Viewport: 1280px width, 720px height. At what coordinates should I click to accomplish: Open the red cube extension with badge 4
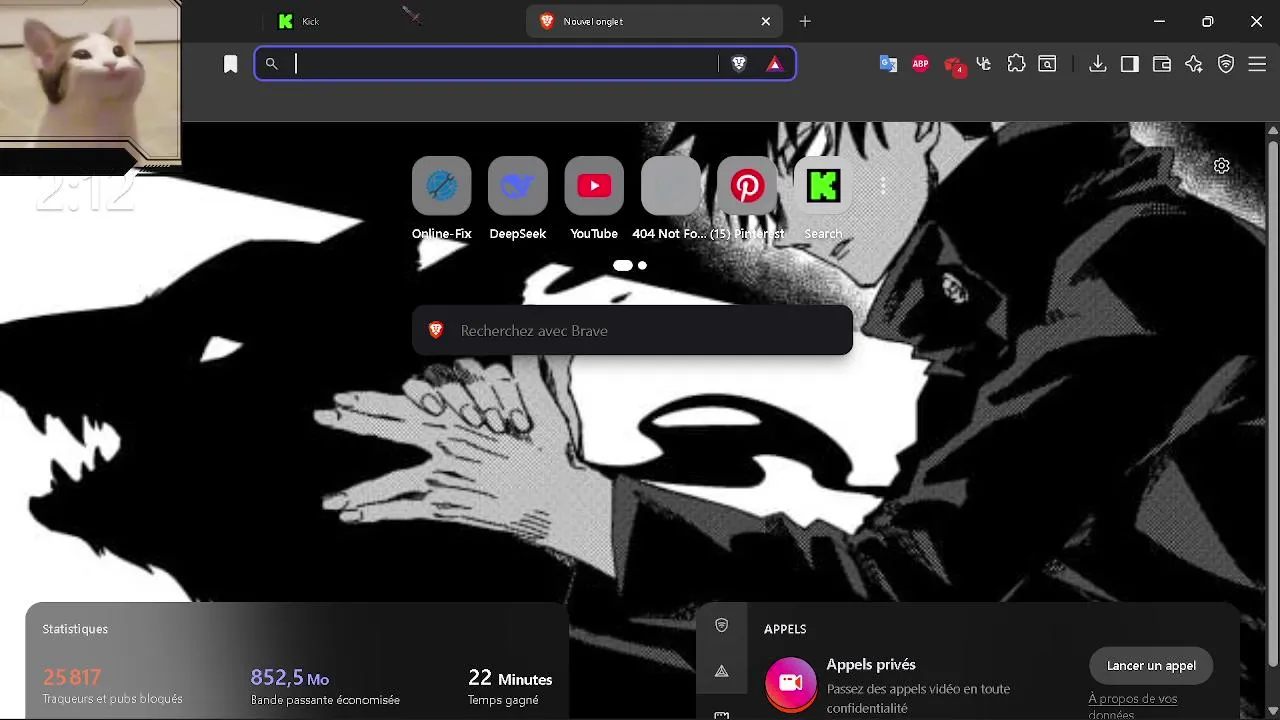(x=954, y=66)
